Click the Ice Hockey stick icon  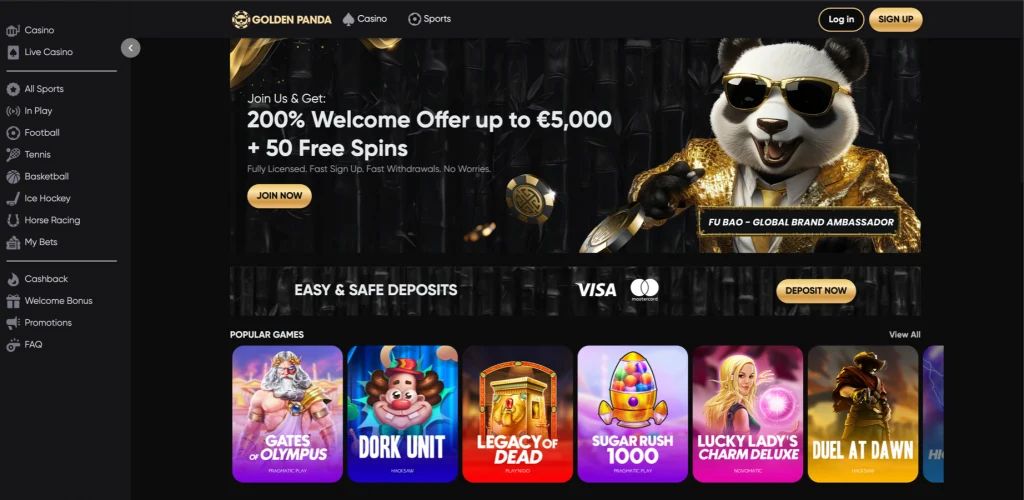(x=13, y=198)
